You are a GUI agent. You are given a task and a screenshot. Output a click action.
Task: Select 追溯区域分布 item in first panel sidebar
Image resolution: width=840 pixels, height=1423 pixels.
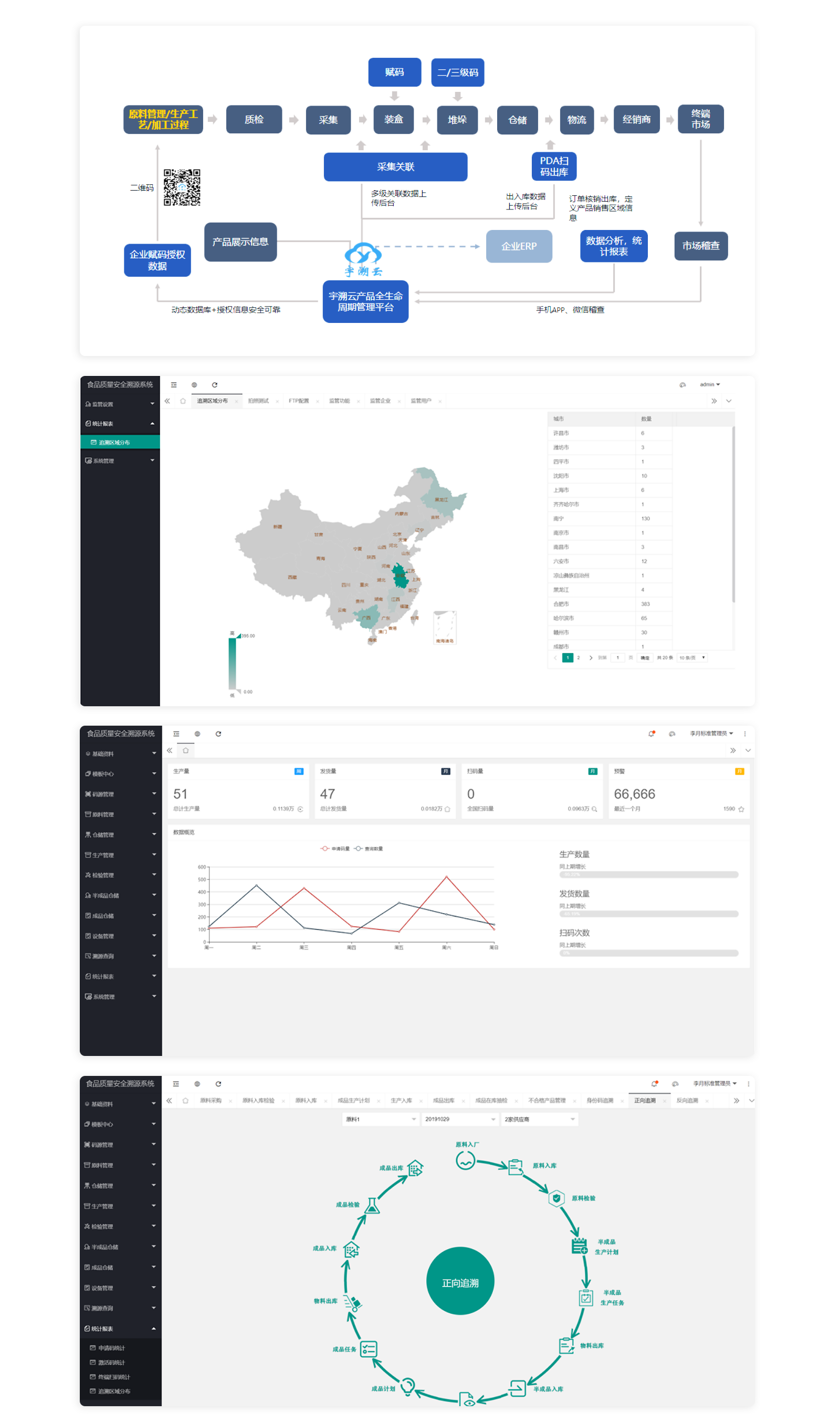click(120, 442)
